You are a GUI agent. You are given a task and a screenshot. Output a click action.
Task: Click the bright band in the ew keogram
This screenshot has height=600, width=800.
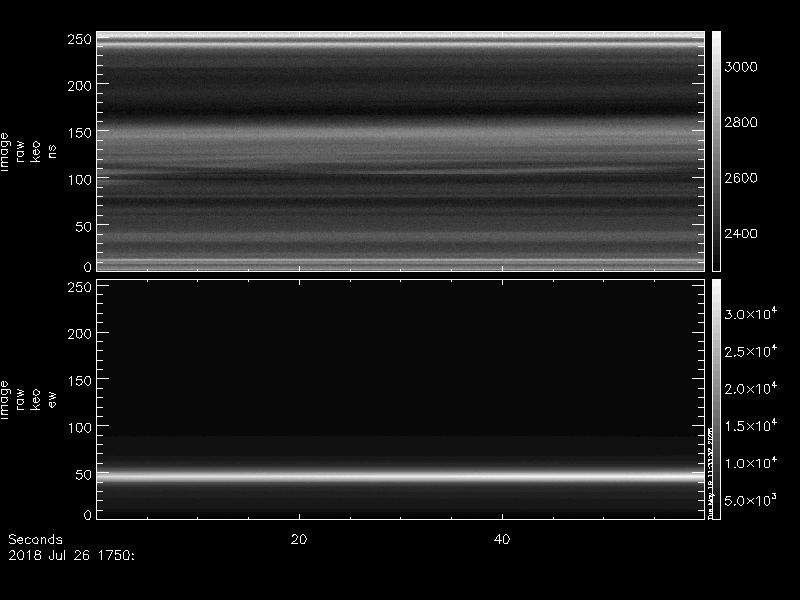pyautogui.click(x=401, y=477)
